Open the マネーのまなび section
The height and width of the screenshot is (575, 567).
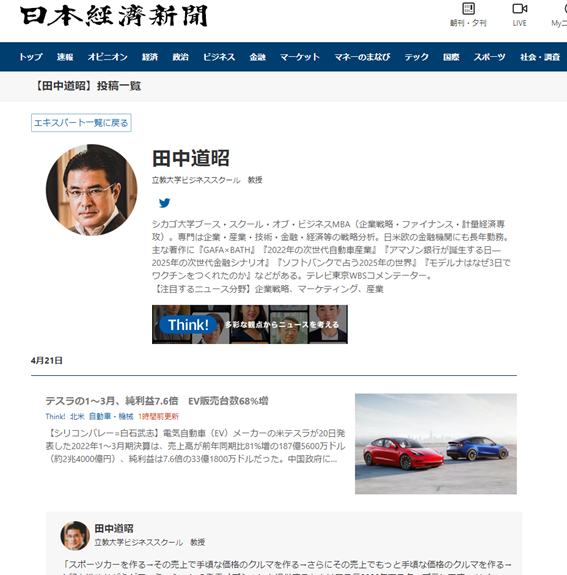point(362,57)
